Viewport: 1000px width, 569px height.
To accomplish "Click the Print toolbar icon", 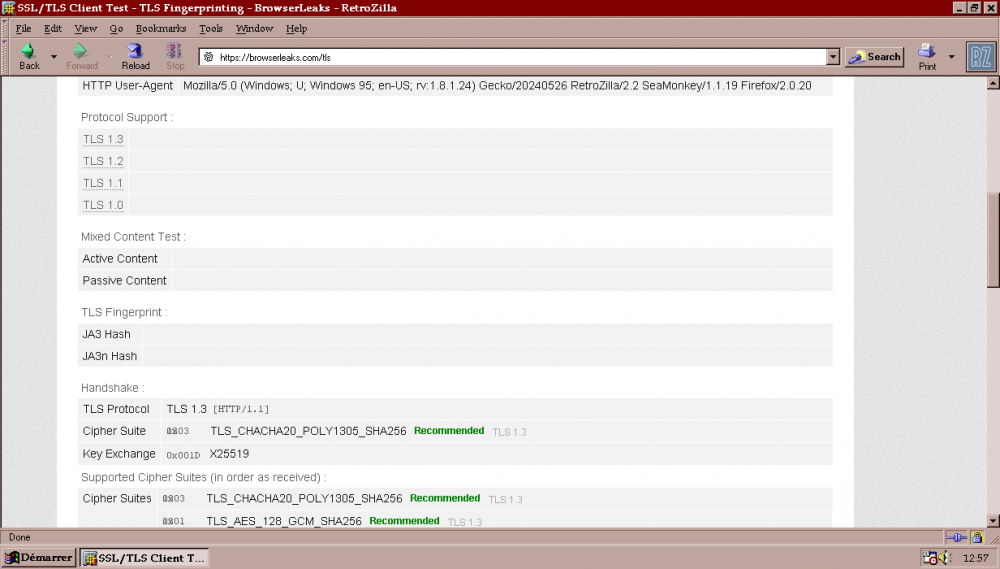I will tap(927, 56).
